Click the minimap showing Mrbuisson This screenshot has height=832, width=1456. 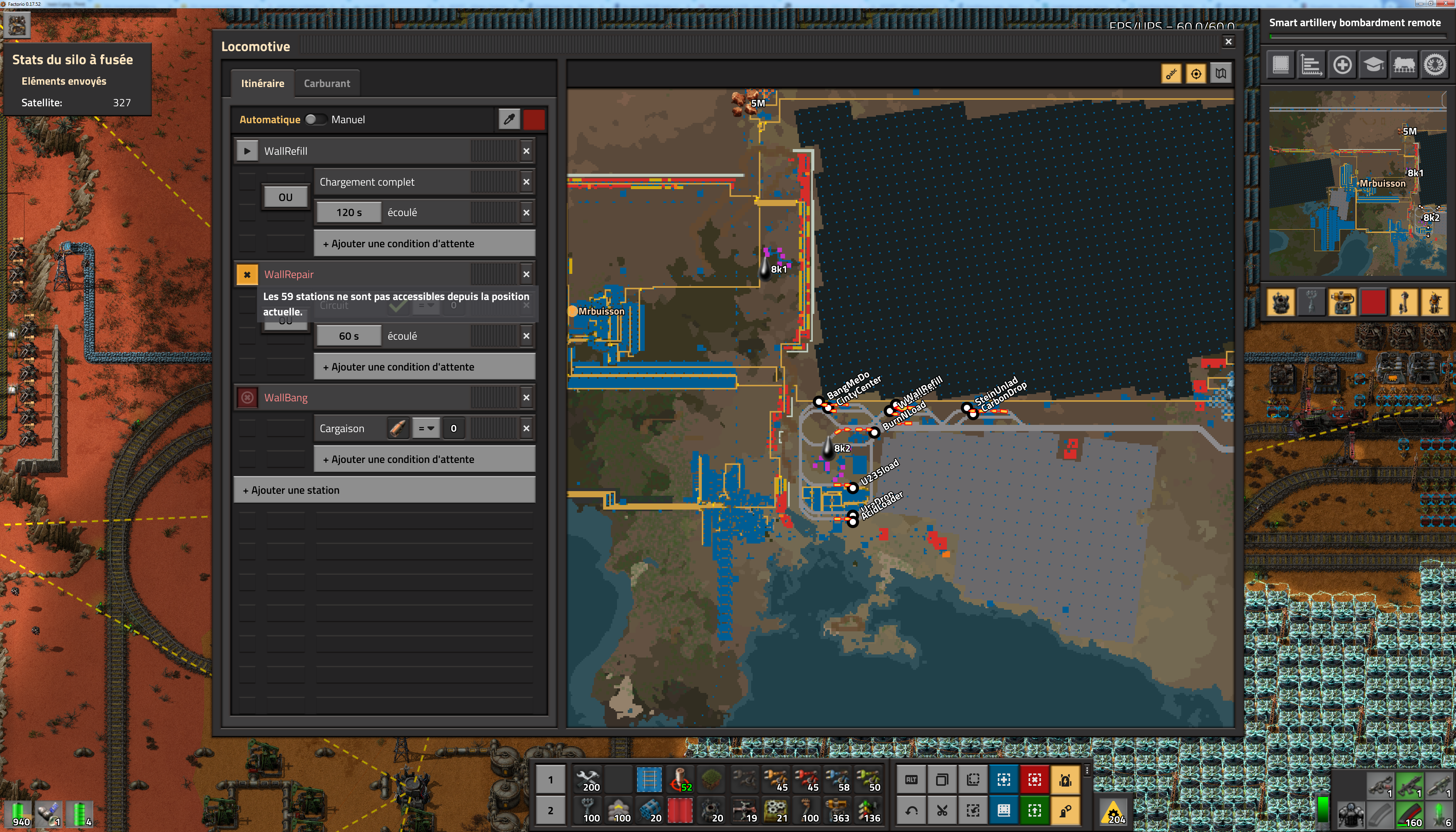1358,183
